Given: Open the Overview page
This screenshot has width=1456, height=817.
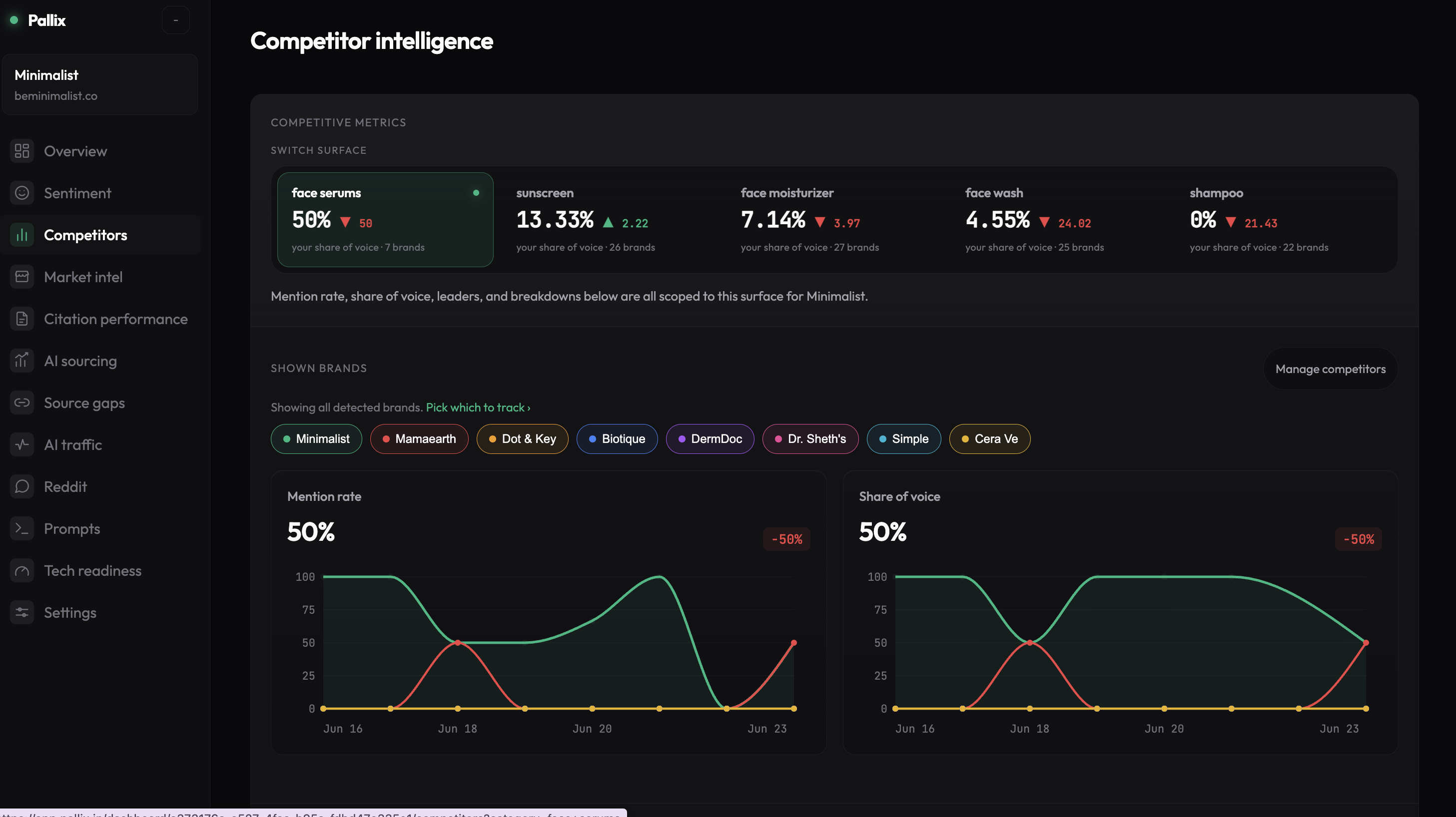Looking at the screenshot, I should (x=75, y=151).
